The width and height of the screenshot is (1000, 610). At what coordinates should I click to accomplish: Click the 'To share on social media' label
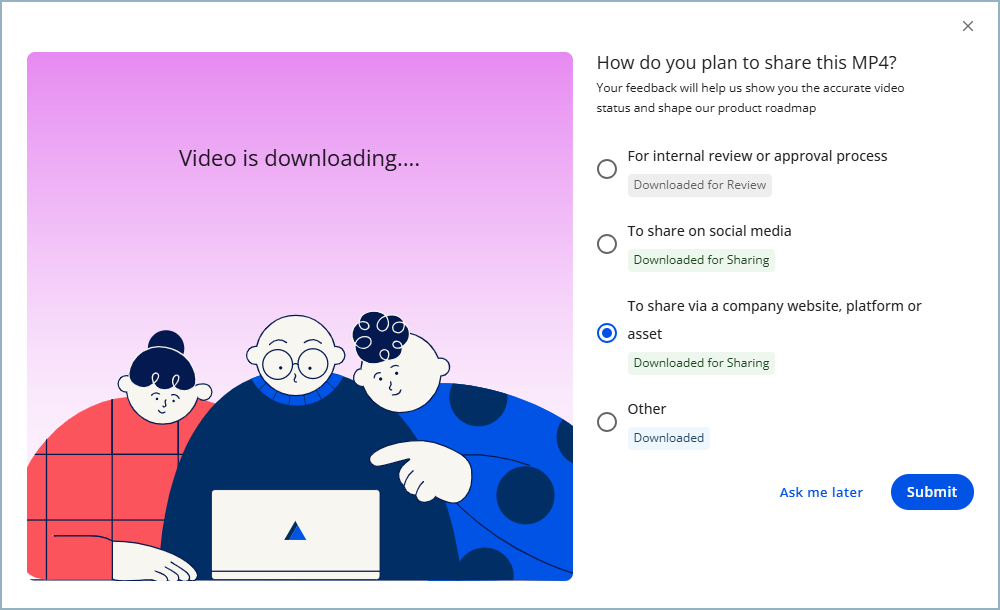click(x=709, y=231)
